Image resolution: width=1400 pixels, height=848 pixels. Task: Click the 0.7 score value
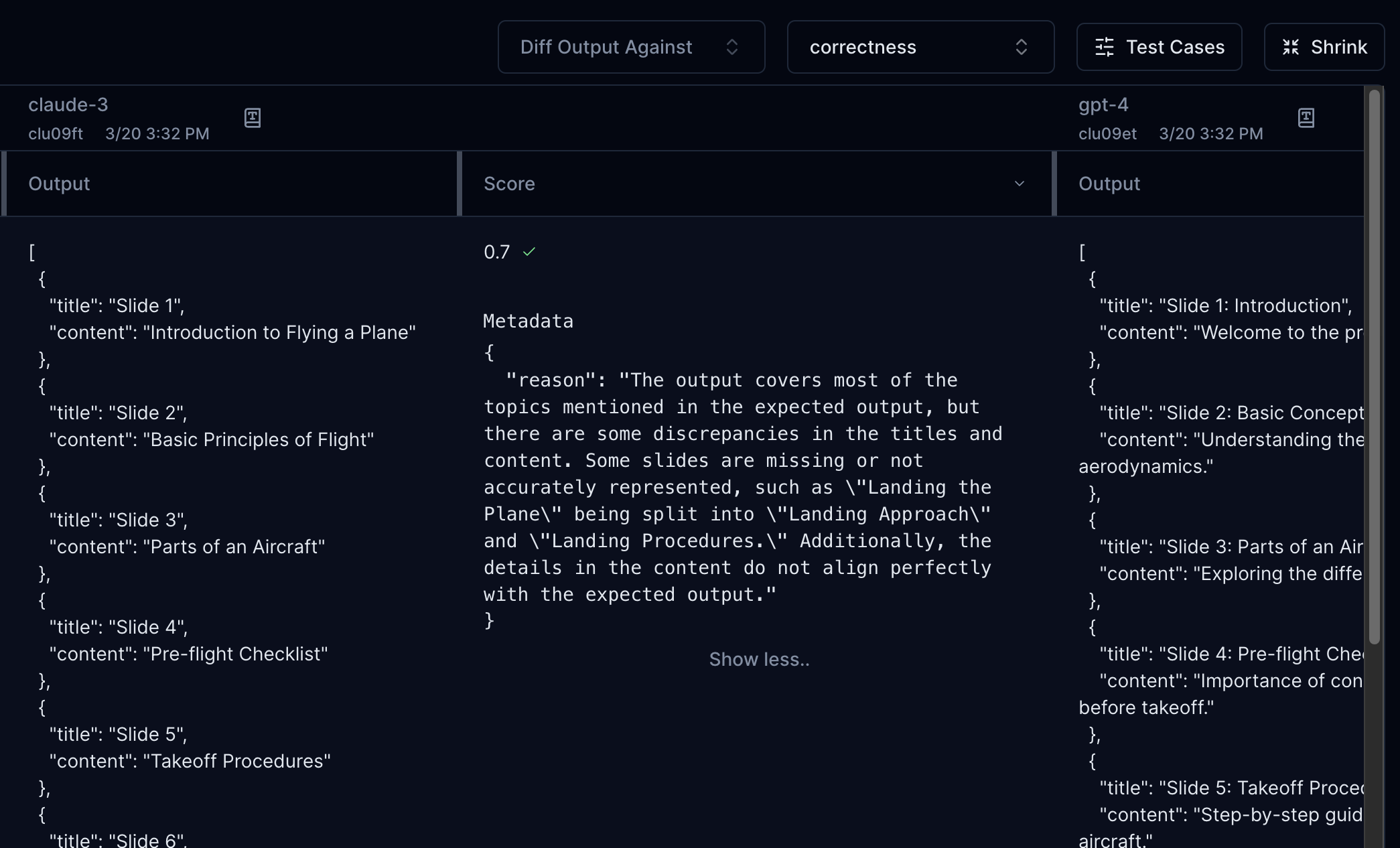(496, 253)
